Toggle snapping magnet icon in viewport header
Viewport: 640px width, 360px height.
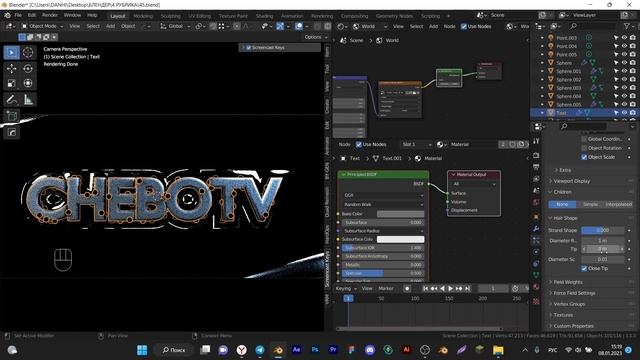coord(213,26)
